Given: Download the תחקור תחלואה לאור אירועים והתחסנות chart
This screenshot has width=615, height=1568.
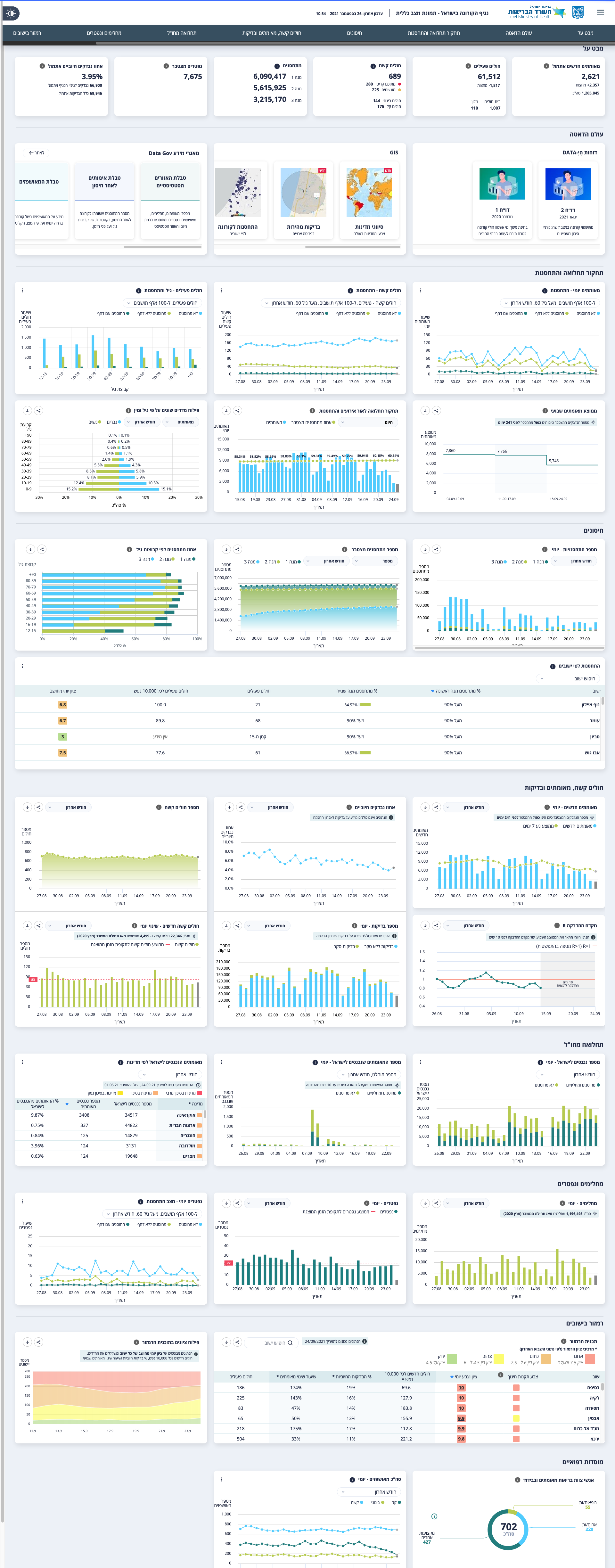Looking at the screenshot, I should 226,411.
